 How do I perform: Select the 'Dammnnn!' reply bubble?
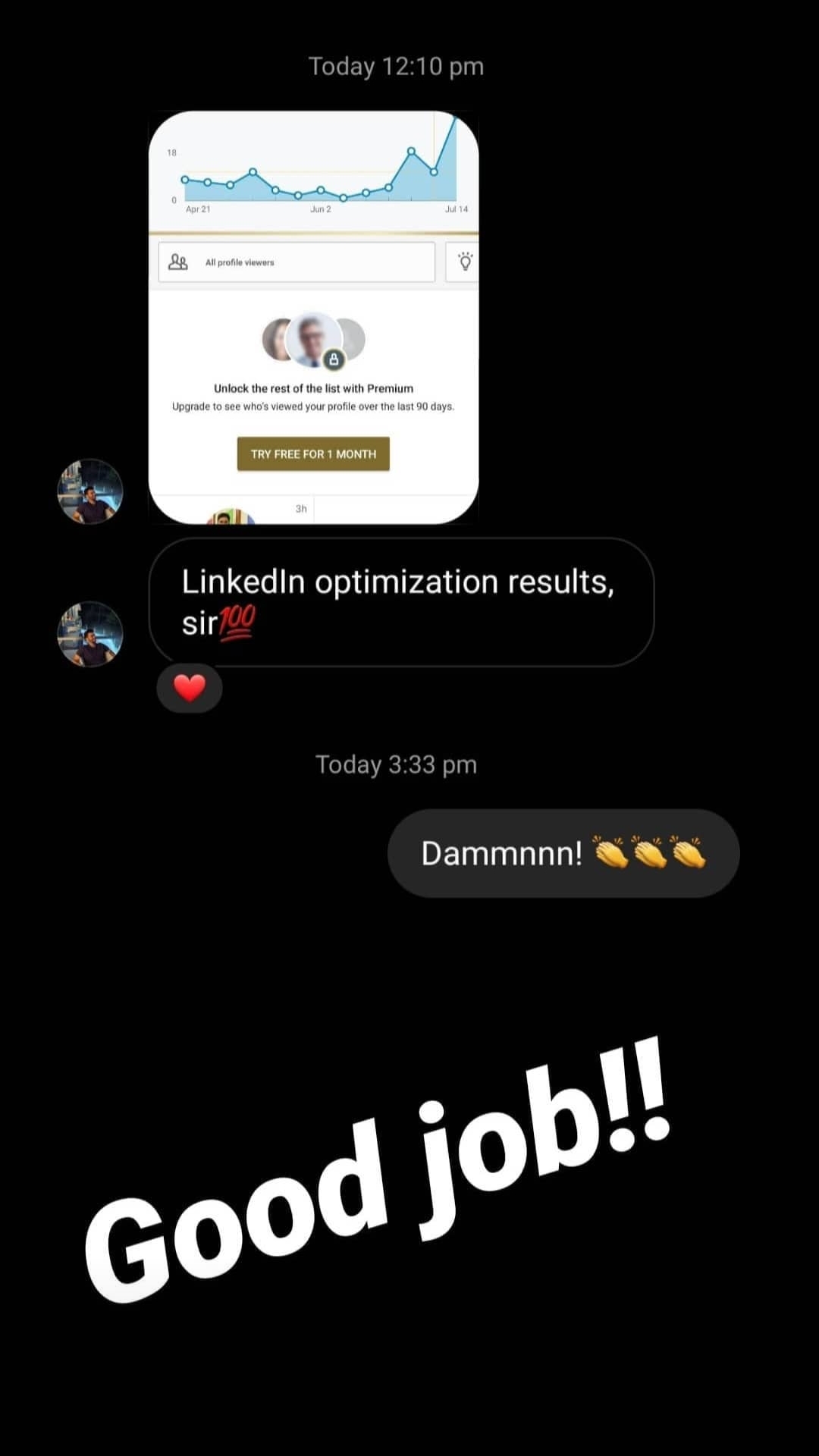[x=563, y=853]
